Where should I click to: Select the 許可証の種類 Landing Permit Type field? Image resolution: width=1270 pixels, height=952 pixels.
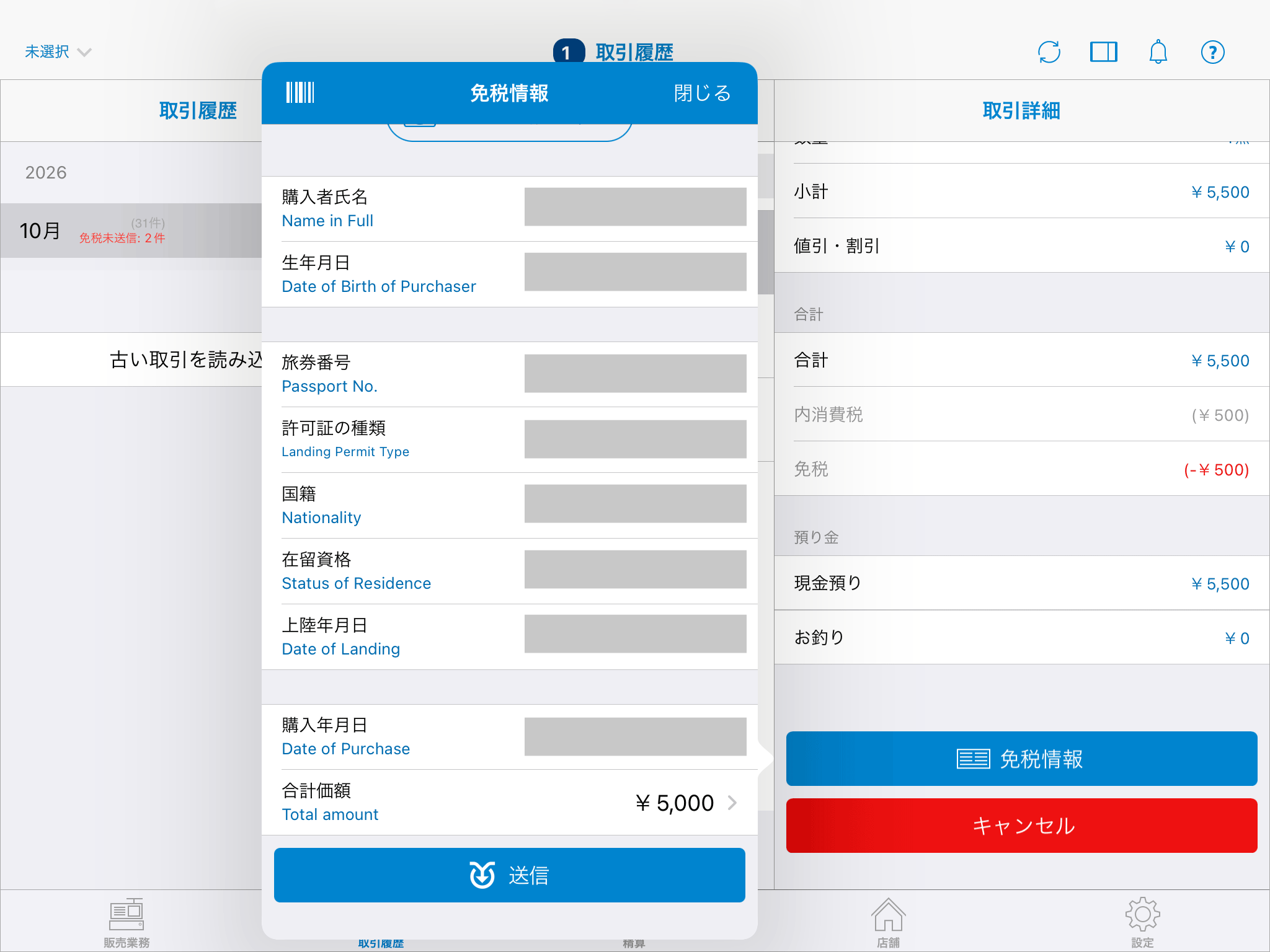click(x=635, y=439)
